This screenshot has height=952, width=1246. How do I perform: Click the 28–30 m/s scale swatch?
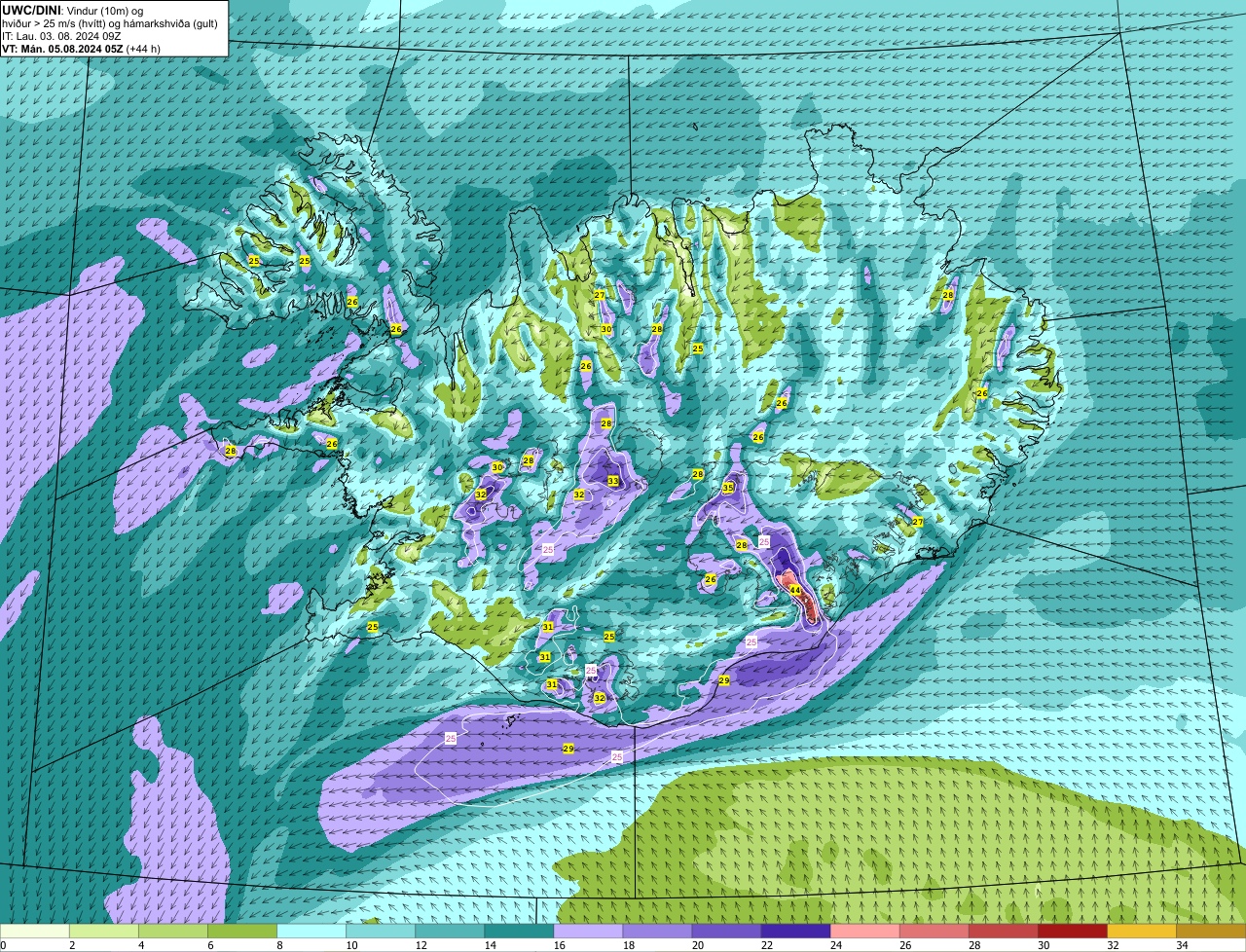[x=1004, y=932]
